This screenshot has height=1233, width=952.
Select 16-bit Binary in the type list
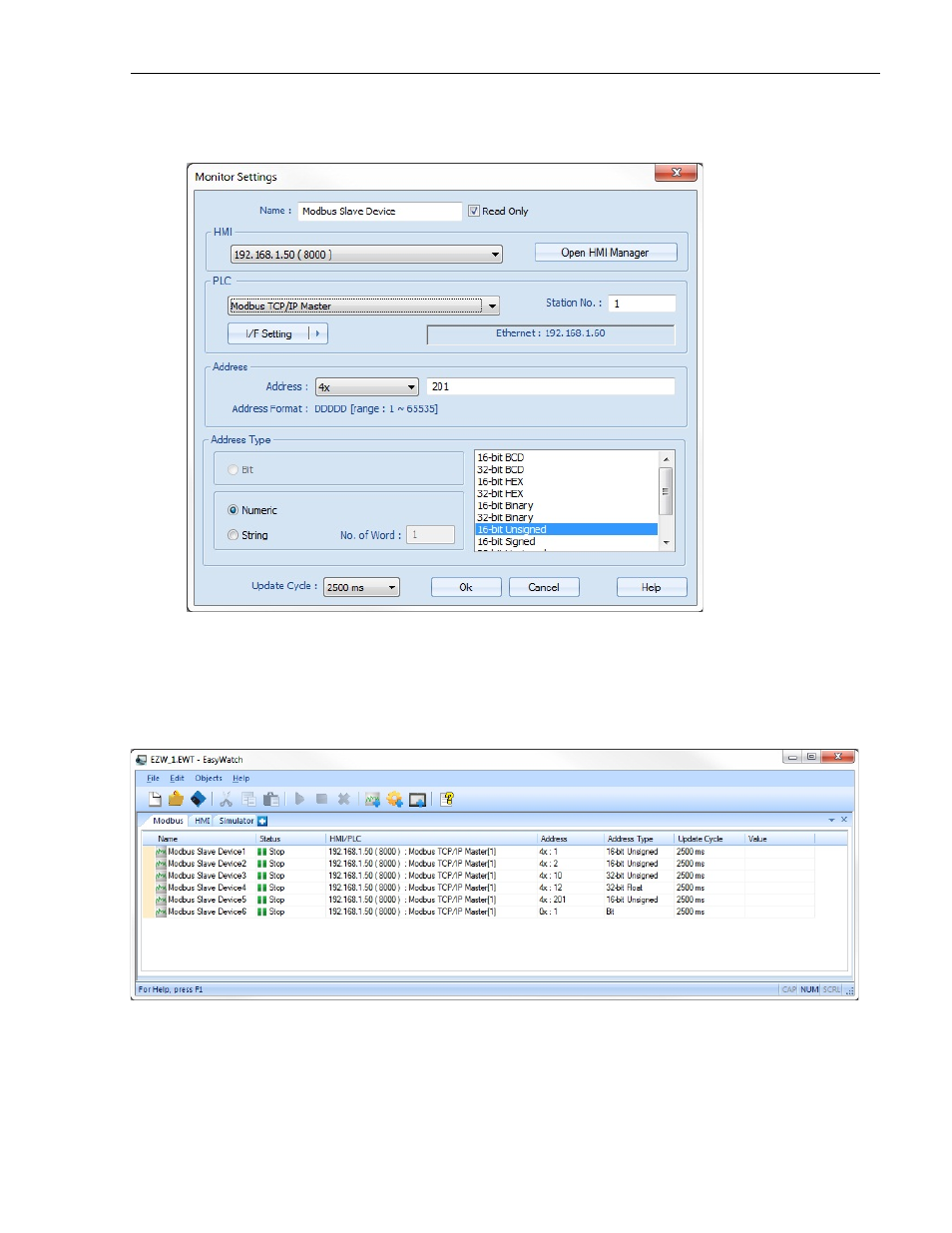(566, 505)
